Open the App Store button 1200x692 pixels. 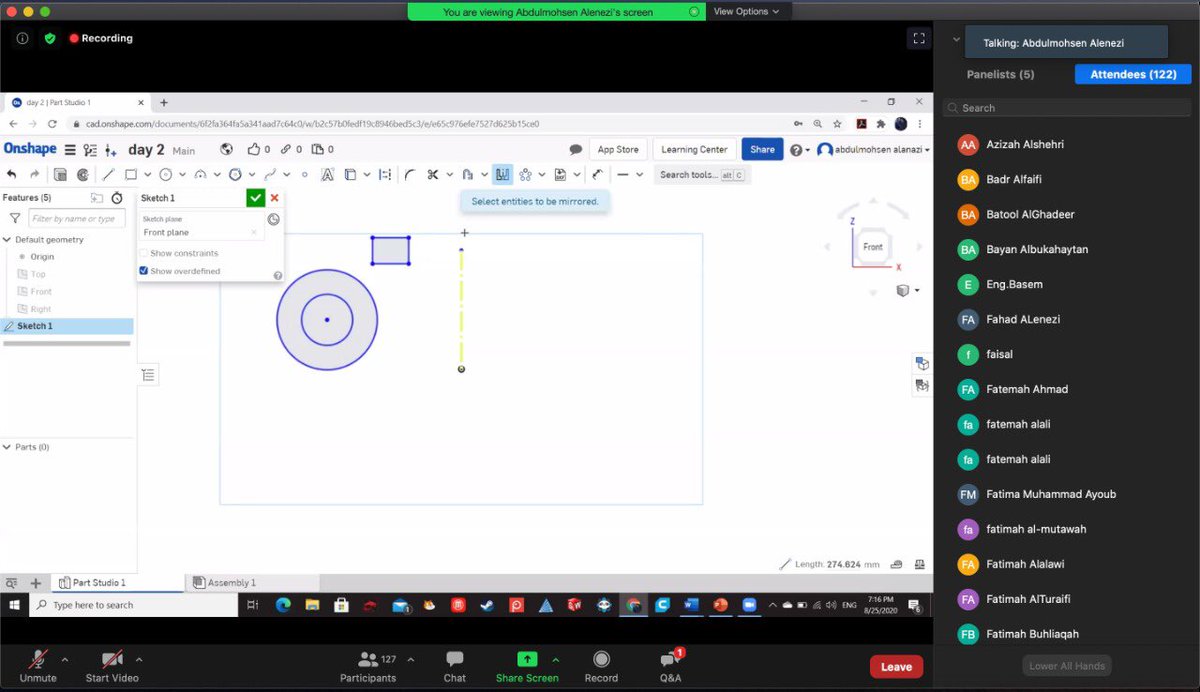[618, 149]
